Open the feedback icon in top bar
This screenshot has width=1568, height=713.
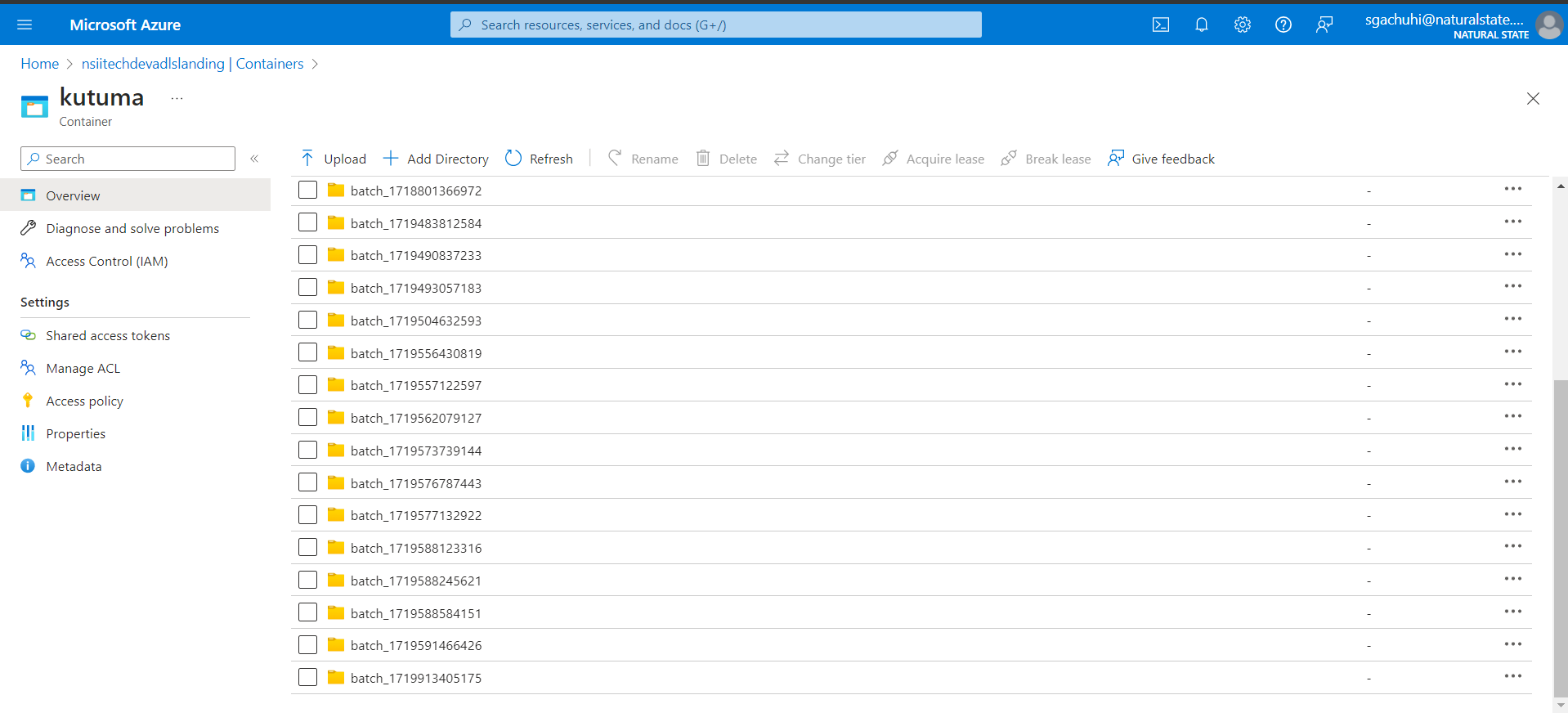coord(1324,25)
